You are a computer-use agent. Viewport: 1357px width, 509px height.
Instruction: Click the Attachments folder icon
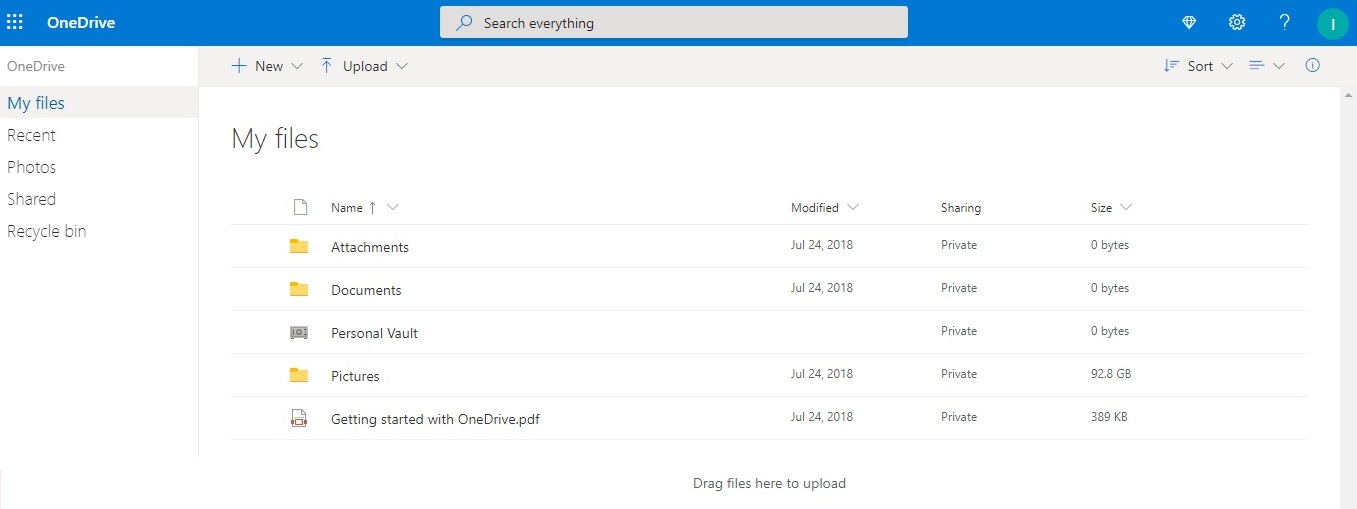tap(298, 246)
